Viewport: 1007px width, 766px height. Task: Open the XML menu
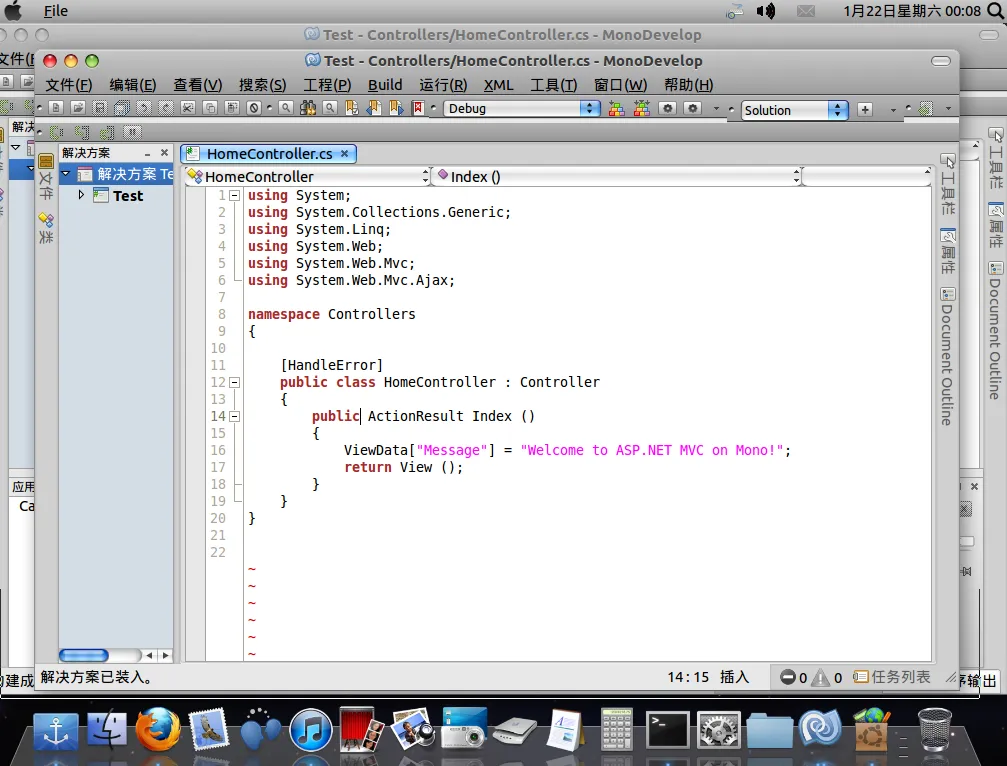coord(498,85)
